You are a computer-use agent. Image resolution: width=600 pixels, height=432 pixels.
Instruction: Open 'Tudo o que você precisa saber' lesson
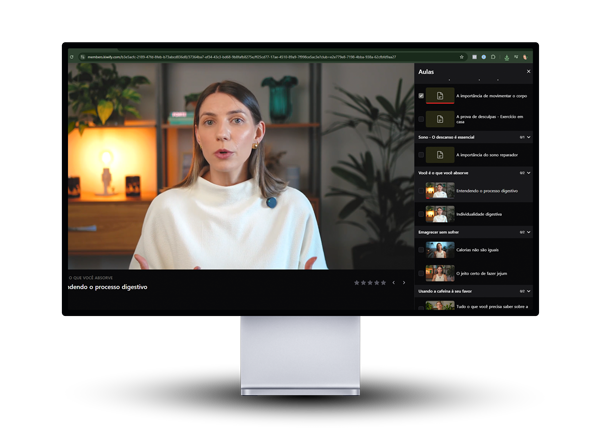(490, 305)
